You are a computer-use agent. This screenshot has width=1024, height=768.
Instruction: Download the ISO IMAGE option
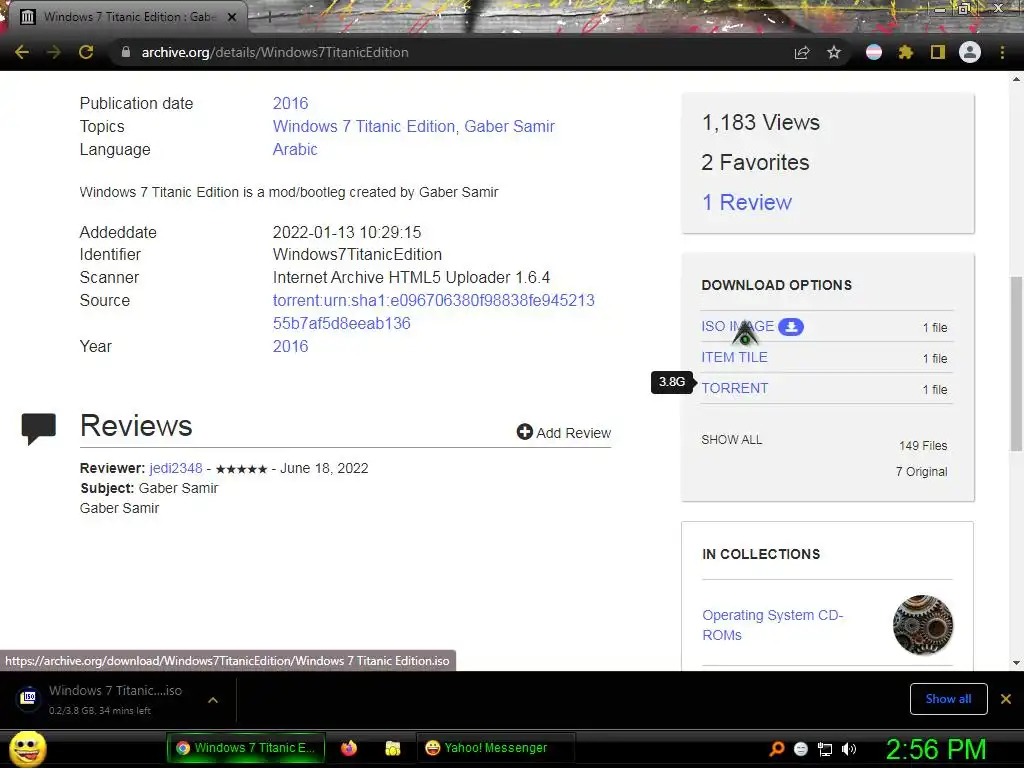737,326
